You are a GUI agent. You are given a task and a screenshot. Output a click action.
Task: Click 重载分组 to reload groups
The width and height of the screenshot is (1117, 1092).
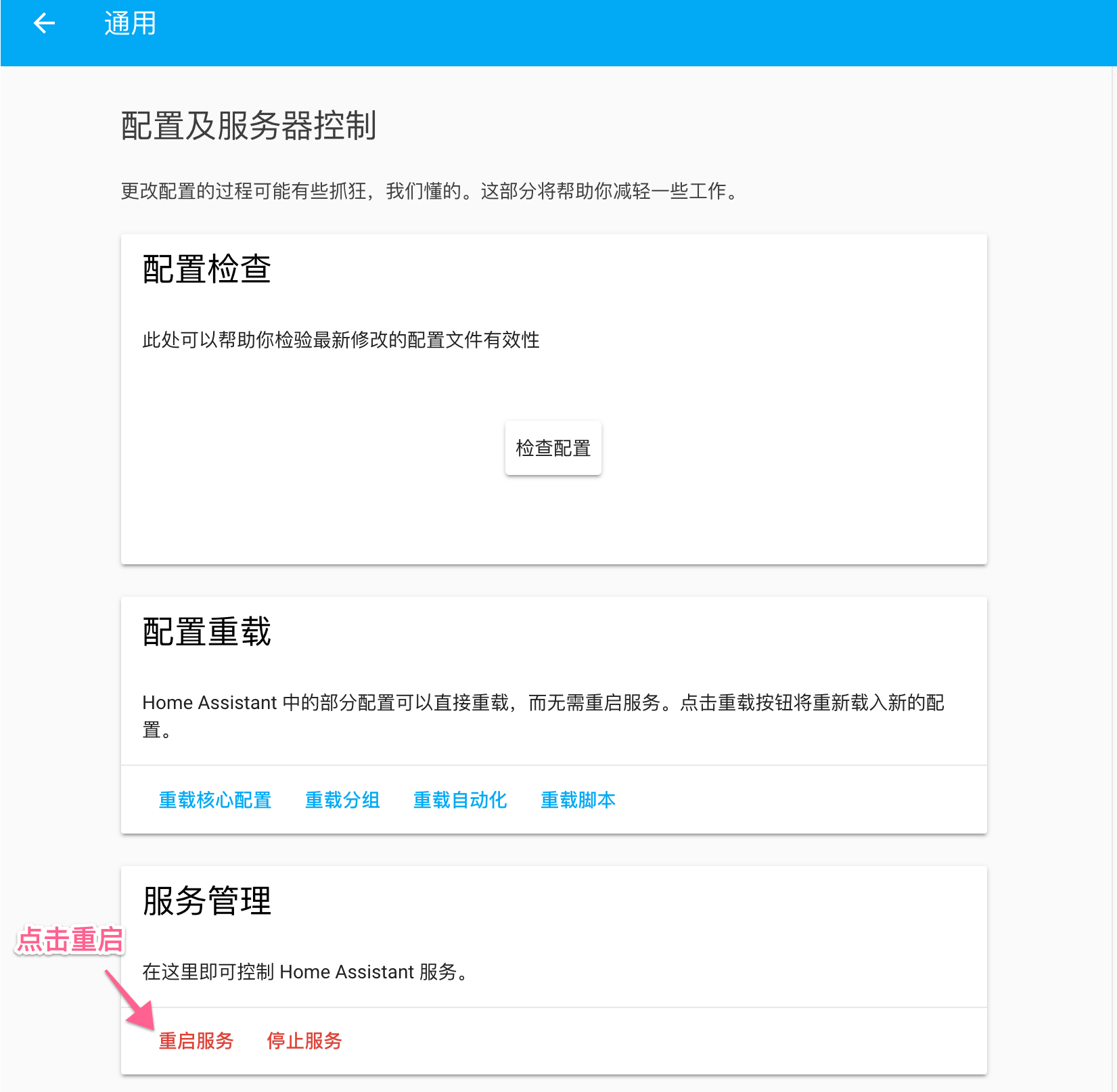point(342,800)
